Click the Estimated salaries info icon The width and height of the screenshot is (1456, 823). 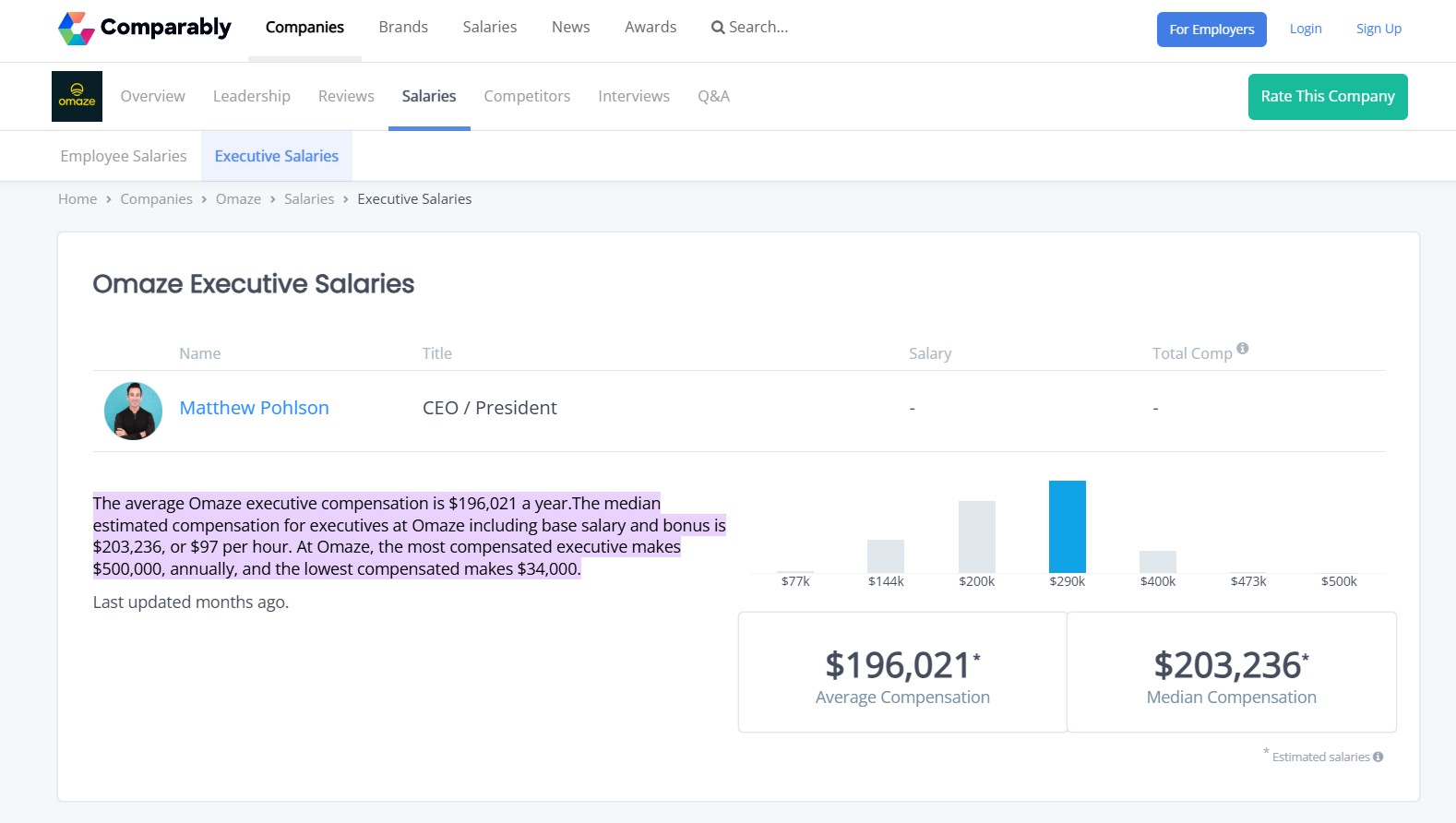(x=1378, y=757)
